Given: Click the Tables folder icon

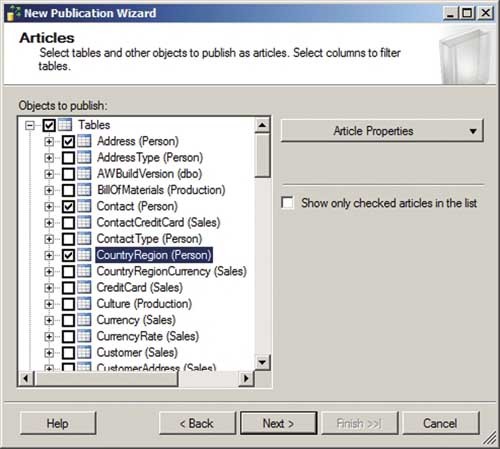Looking at the screenshot, I should [65, 125].
